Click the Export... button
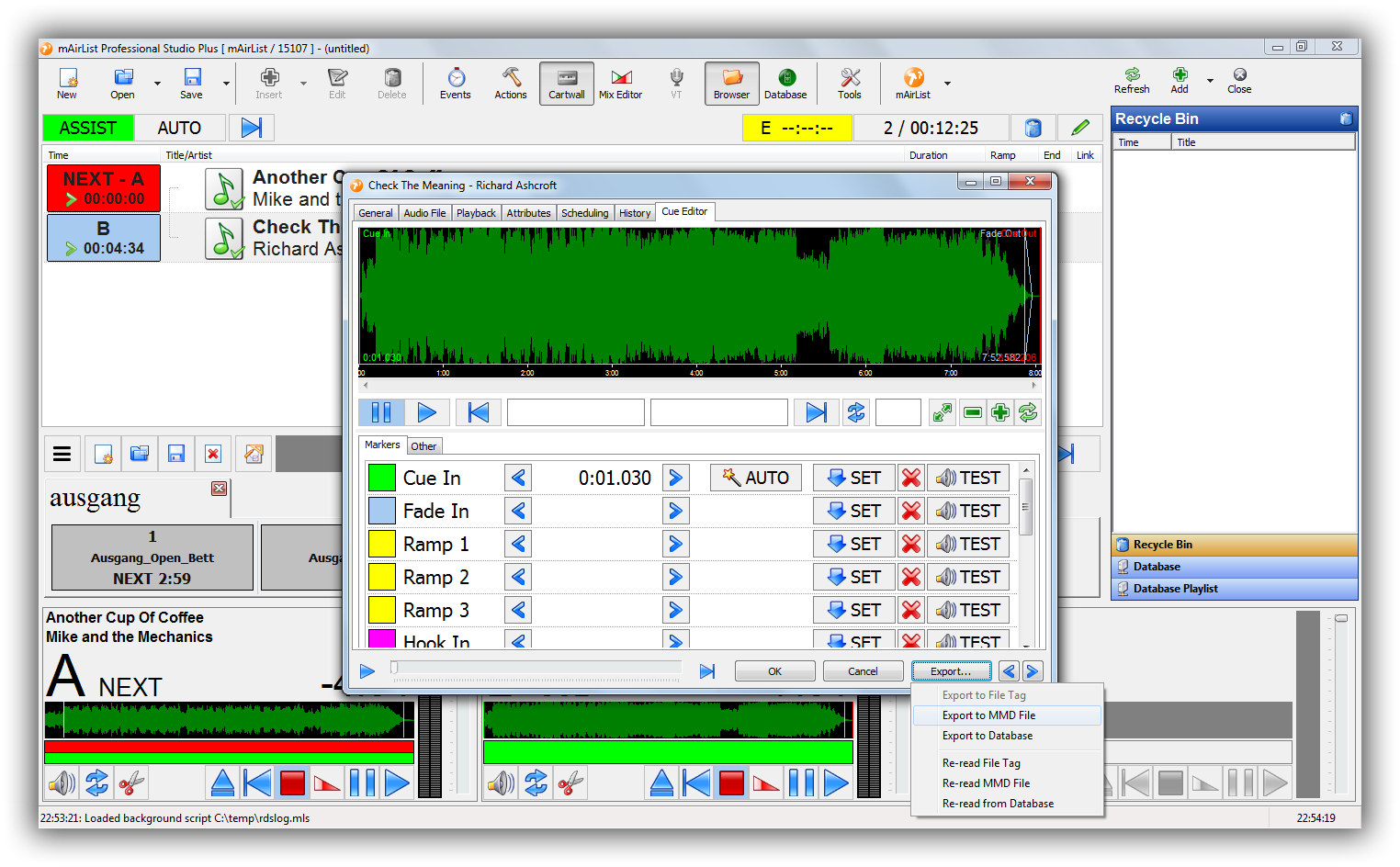 951,671
